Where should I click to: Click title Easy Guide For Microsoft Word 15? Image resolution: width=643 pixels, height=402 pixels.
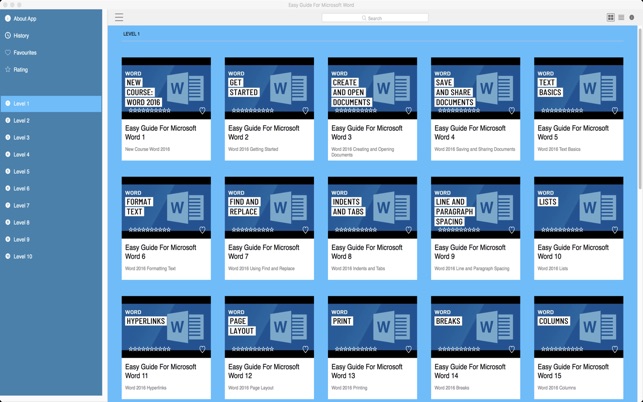573,371
